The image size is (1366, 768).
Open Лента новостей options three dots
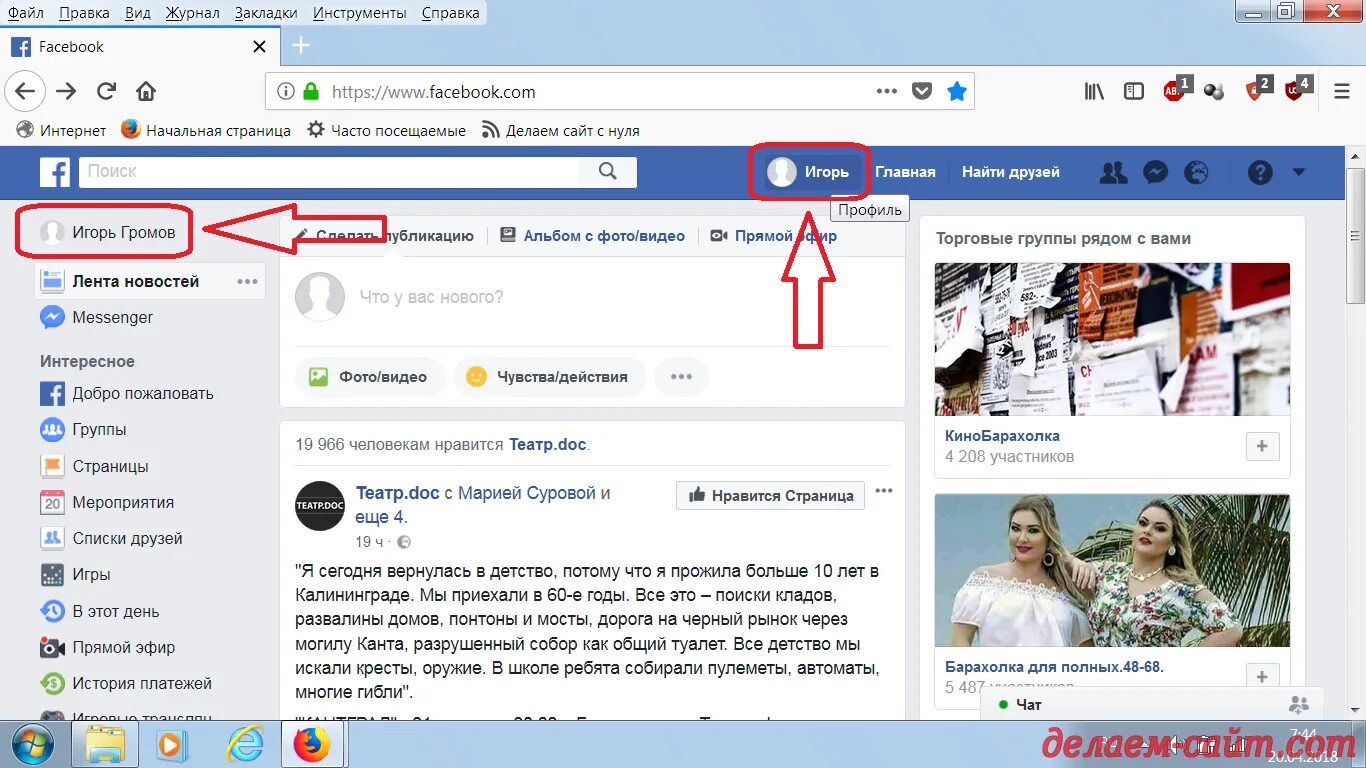coord(247,282)
